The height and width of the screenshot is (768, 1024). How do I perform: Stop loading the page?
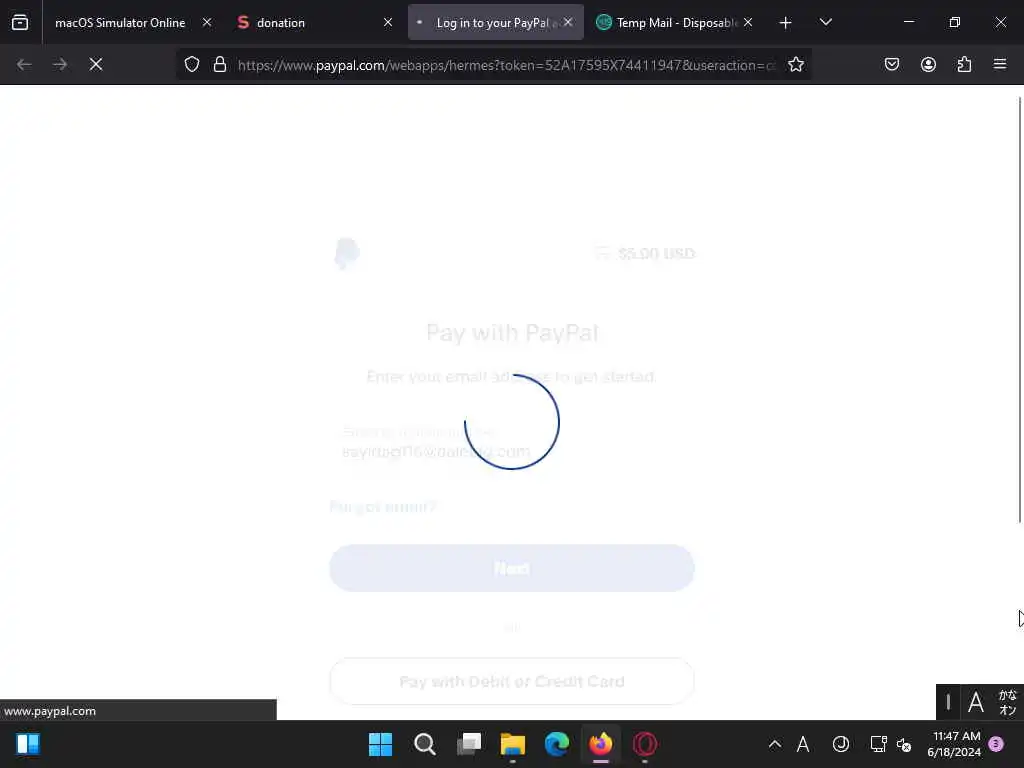(x=96, y=64)
